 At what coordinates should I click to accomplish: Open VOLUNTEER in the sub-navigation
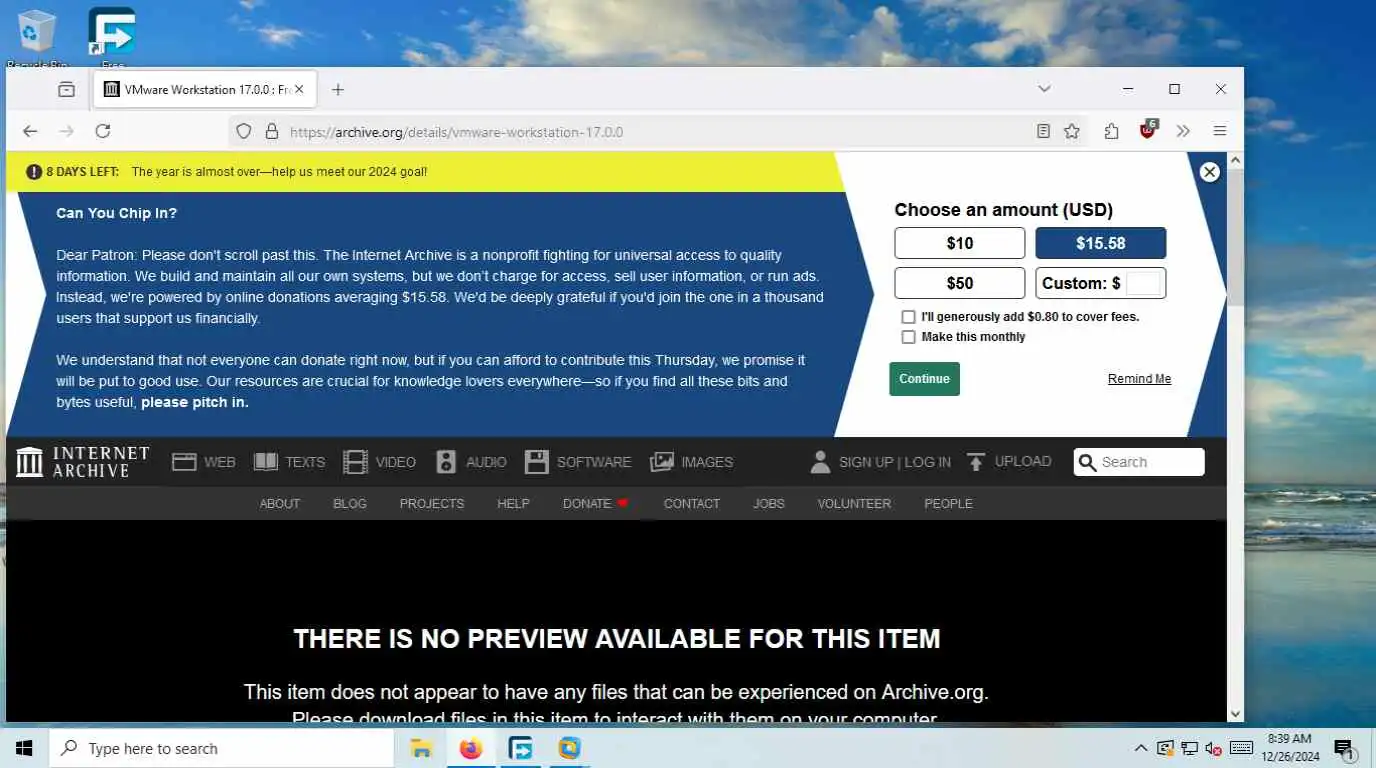pos(854,503)
